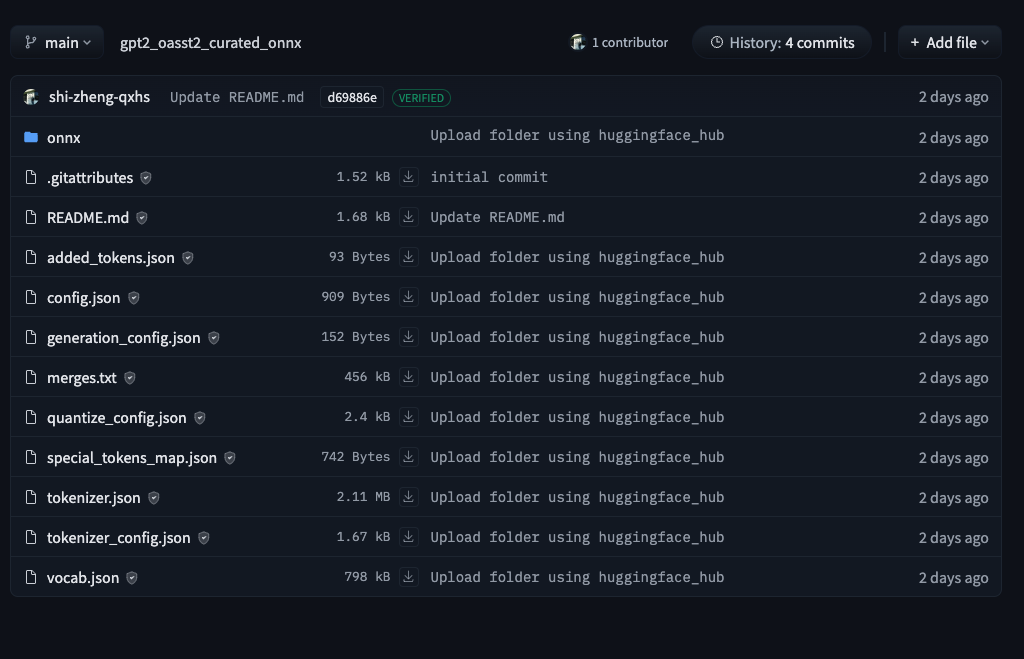
Task: Open Upload folder commit in merges.txt row
Action: (577, 377)
